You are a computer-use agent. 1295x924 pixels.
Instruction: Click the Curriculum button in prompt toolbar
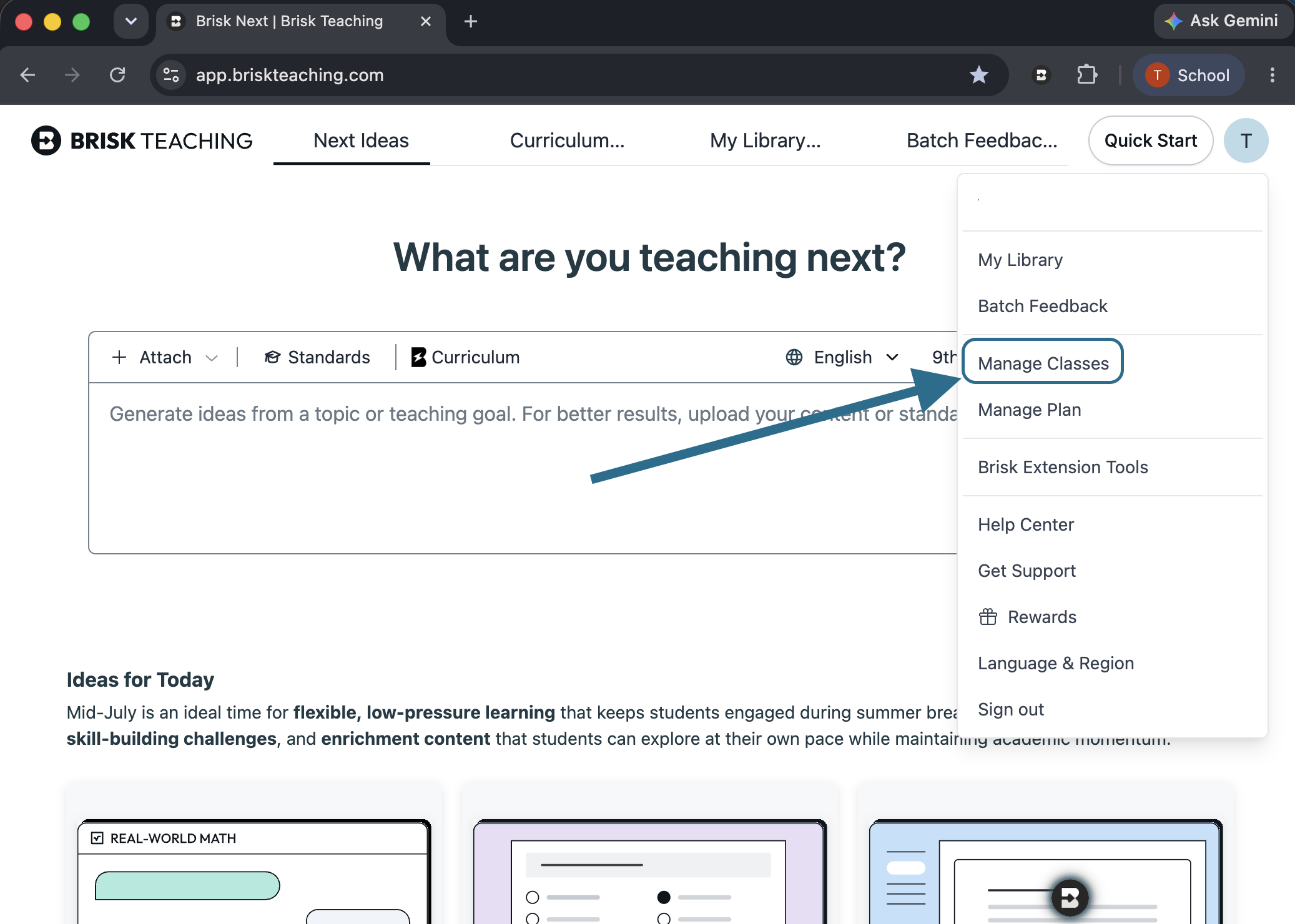click(465, 357)
